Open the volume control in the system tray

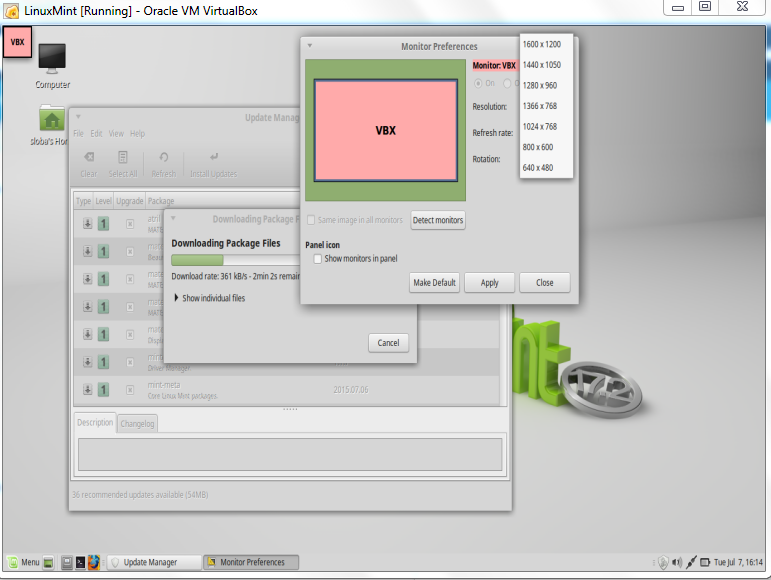click(x=677, y=562)
